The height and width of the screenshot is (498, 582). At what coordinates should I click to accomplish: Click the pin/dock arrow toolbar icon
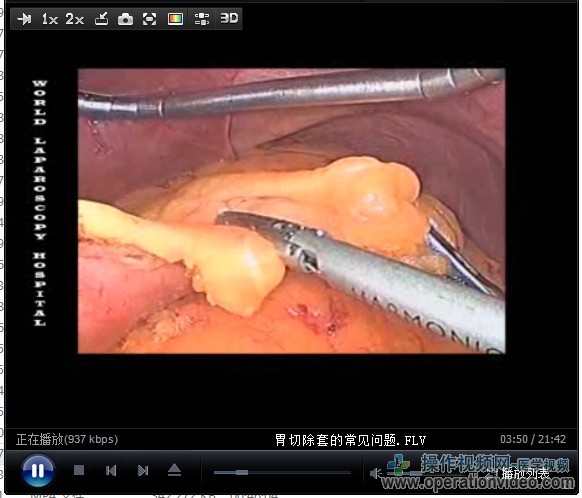click(x=24, y=19)
